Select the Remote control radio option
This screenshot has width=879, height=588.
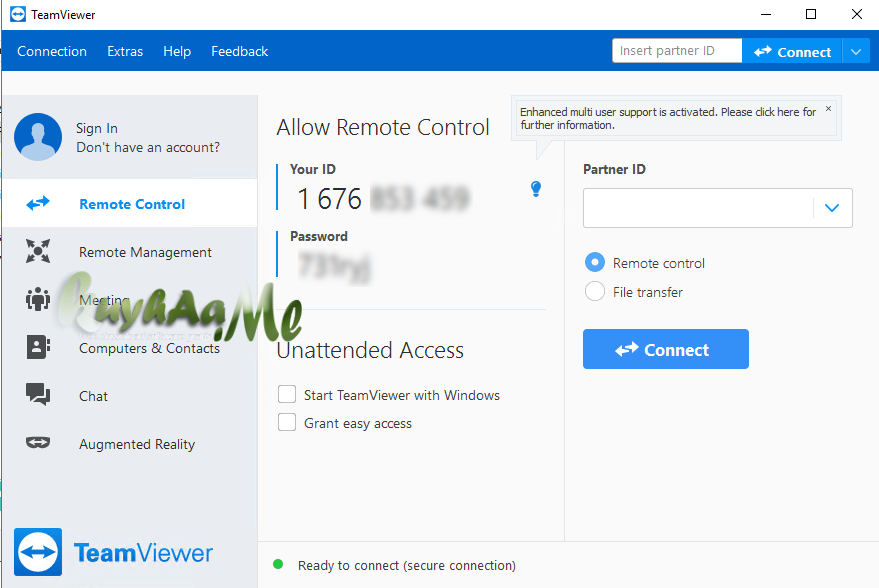595,262
